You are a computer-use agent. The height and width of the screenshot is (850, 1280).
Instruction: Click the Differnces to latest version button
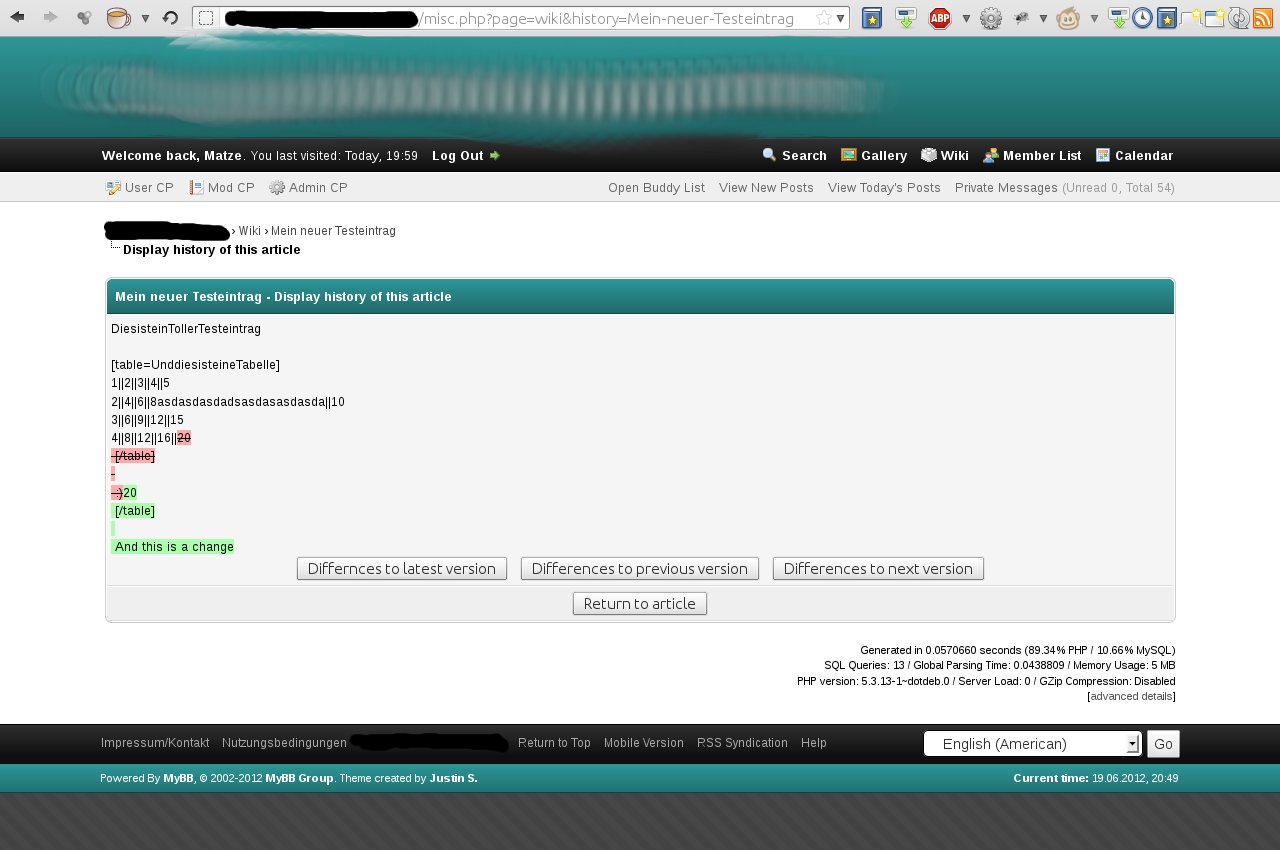402,569
